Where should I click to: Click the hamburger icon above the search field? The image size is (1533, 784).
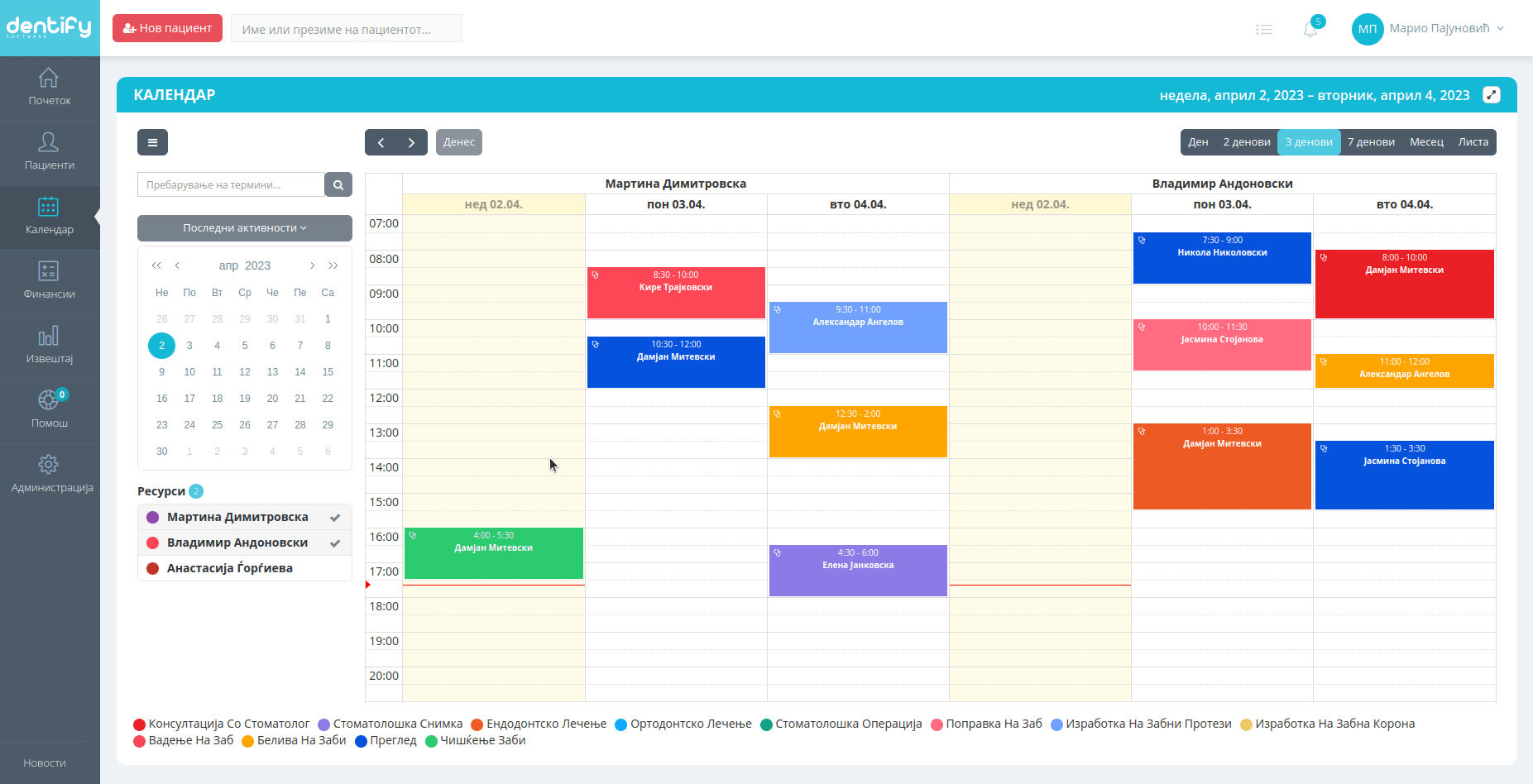(x=152, y=142)
